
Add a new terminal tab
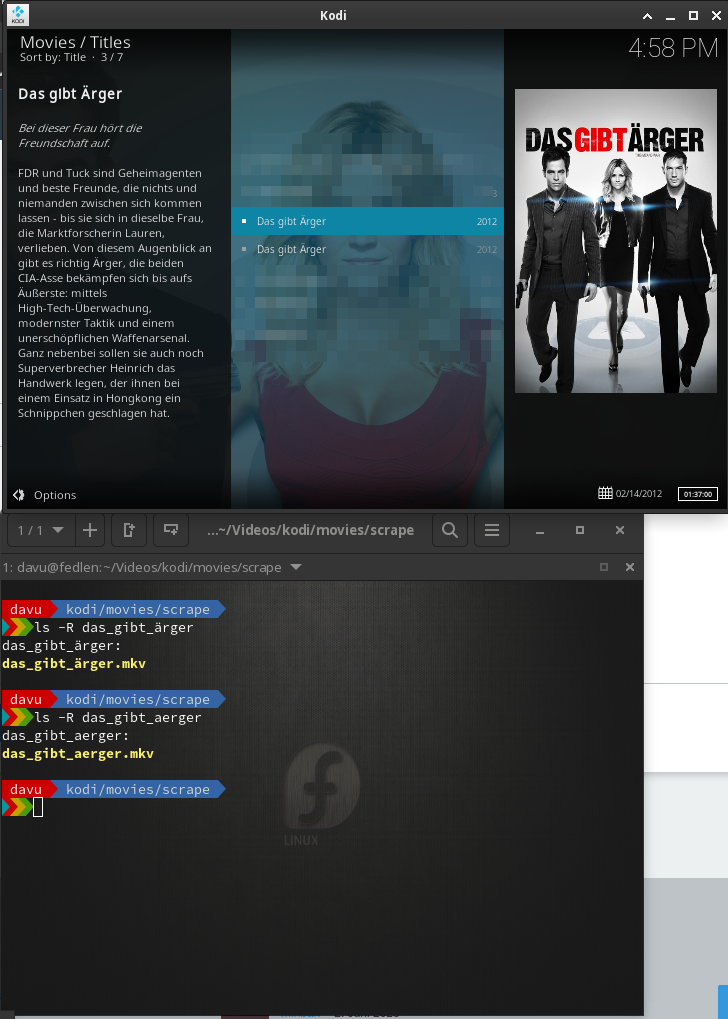(x=90, y=530)
